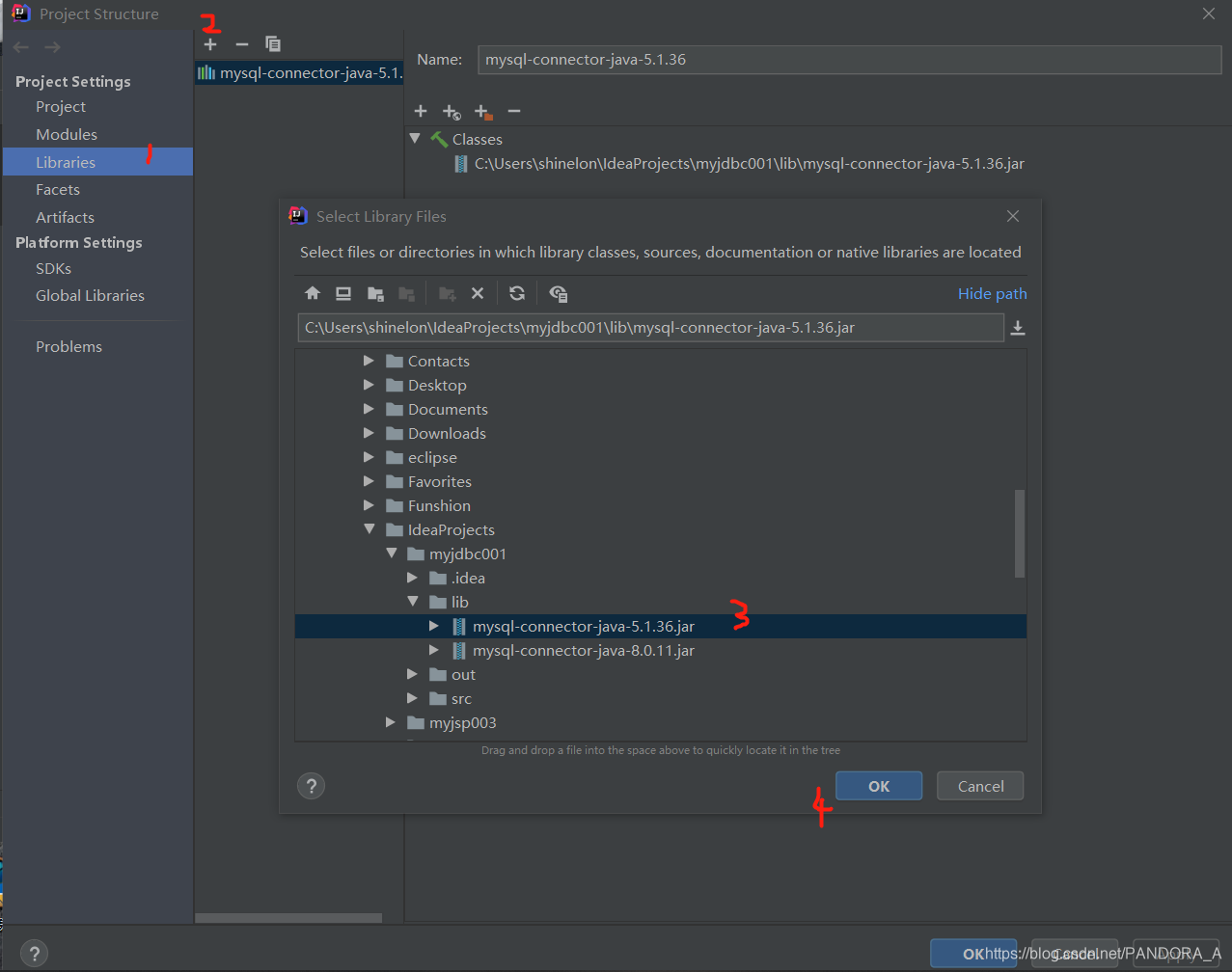Collapse the lib folder
Image resolution: width=1232 pixels, height=972 pixels.
pos(413,602)
